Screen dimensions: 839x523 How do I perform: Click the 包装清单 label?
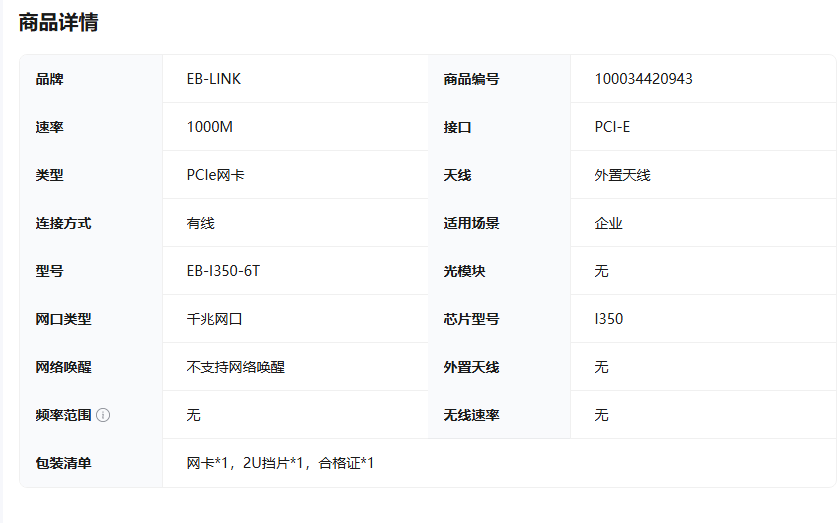tap(63, 463)
